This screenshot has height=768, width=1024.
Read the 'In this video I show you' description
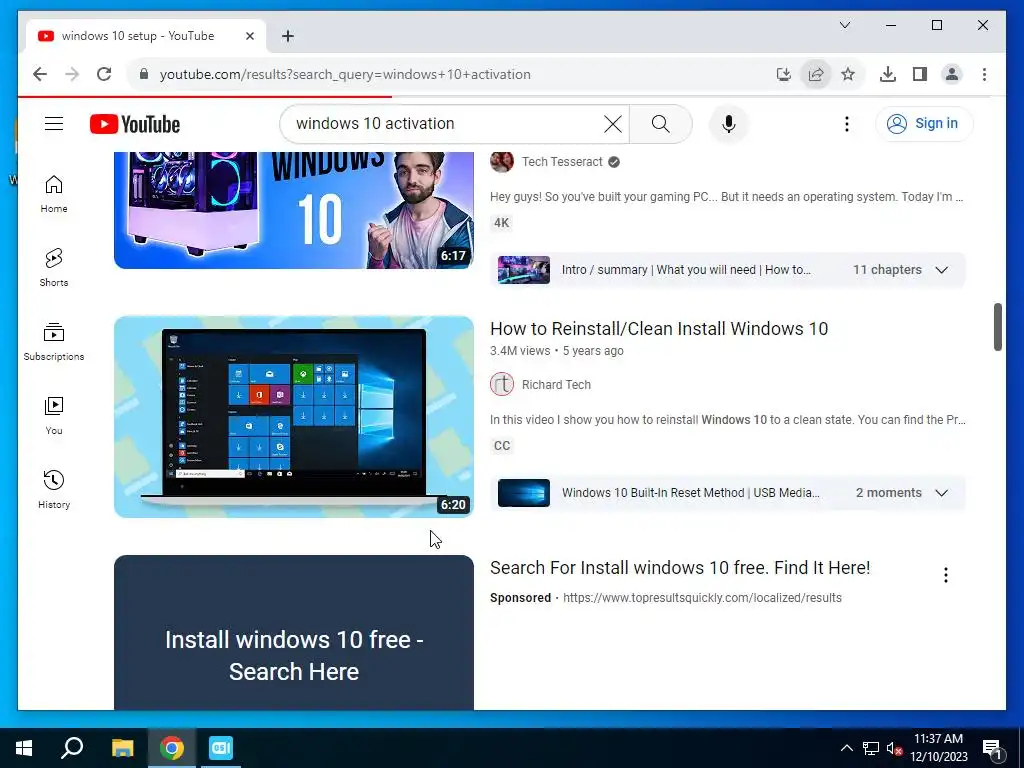[x=728, y=419]
